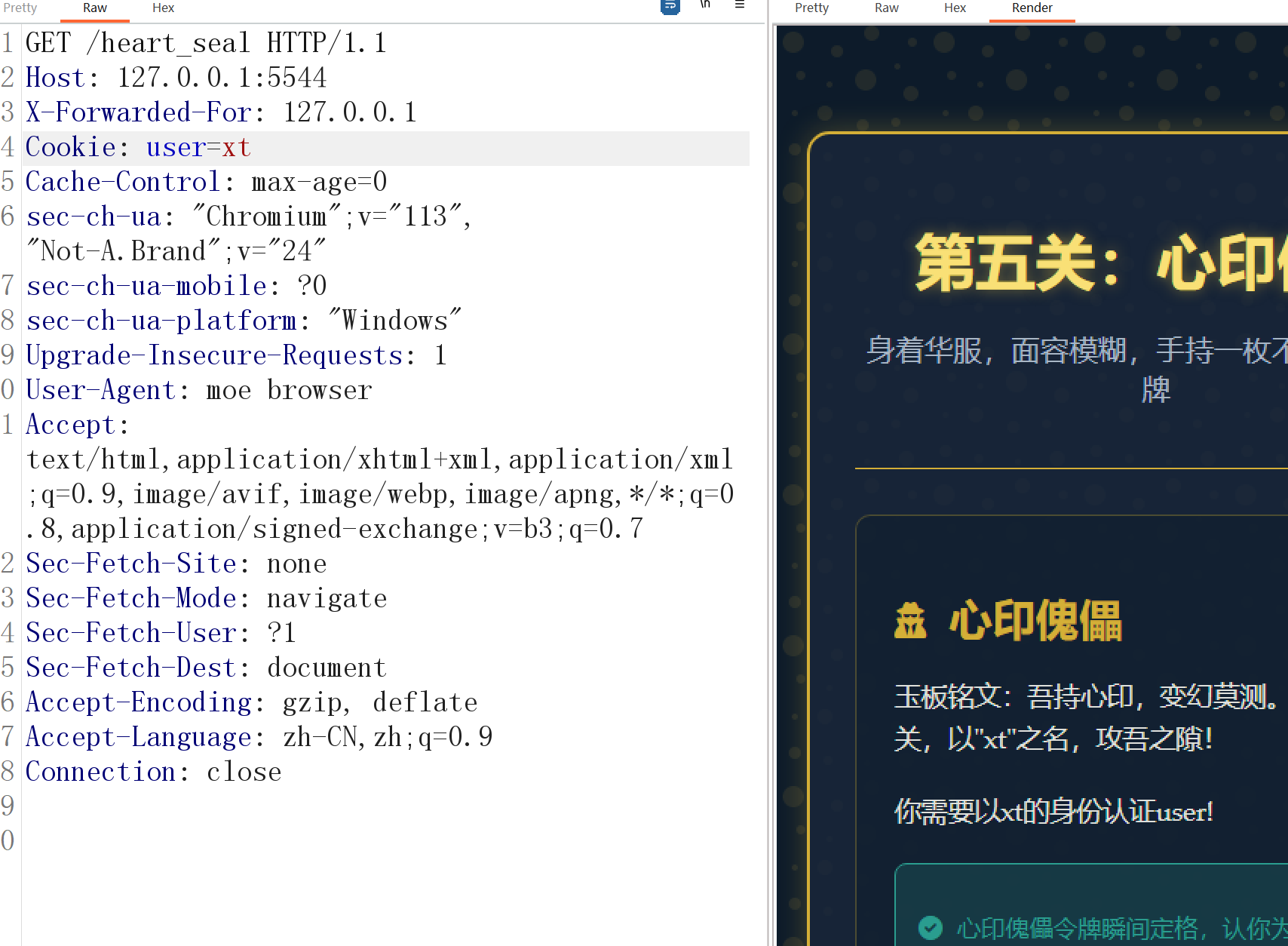The image size is (1288, 946).
Task: Switch response view to Pretty tab
Action: 811,8
